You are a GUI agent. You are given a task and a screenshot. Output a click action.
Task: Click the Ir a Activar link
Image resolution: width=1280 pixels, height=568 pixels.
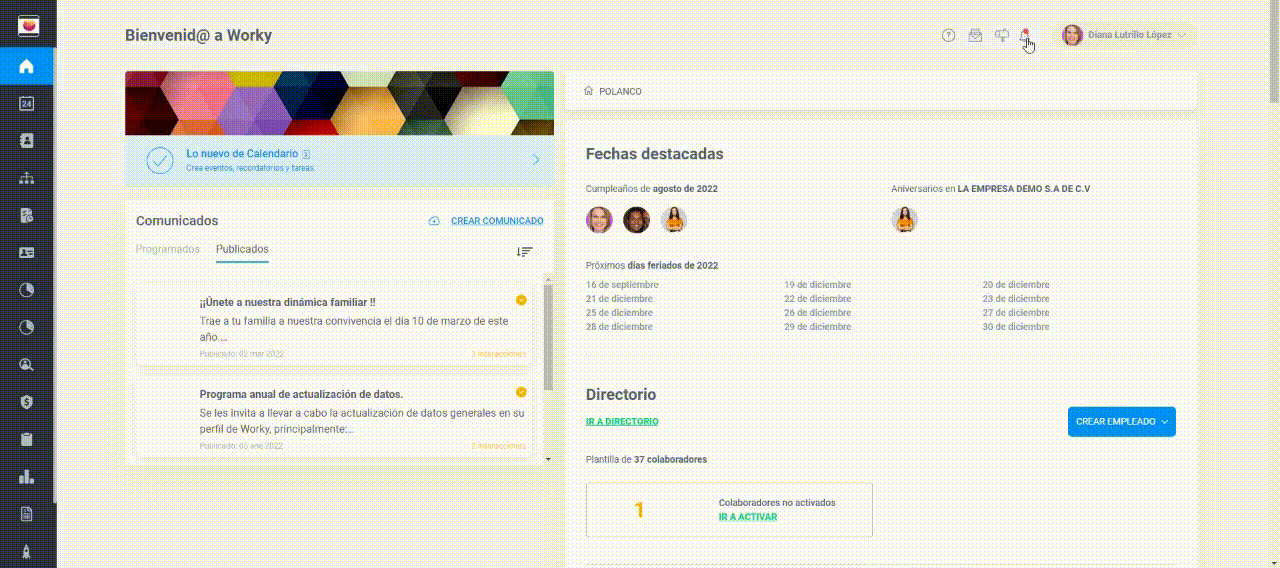[748, 517]
